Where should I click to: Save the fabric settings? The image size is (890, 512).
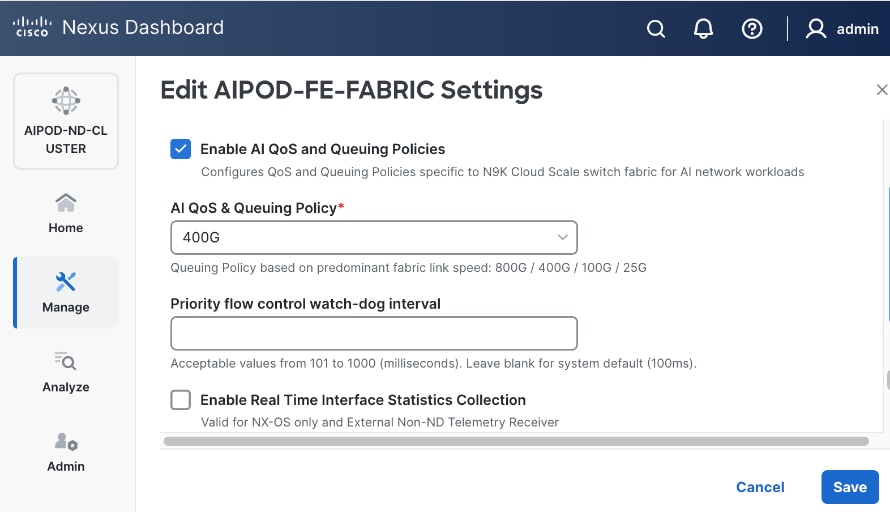coord(850,487)
